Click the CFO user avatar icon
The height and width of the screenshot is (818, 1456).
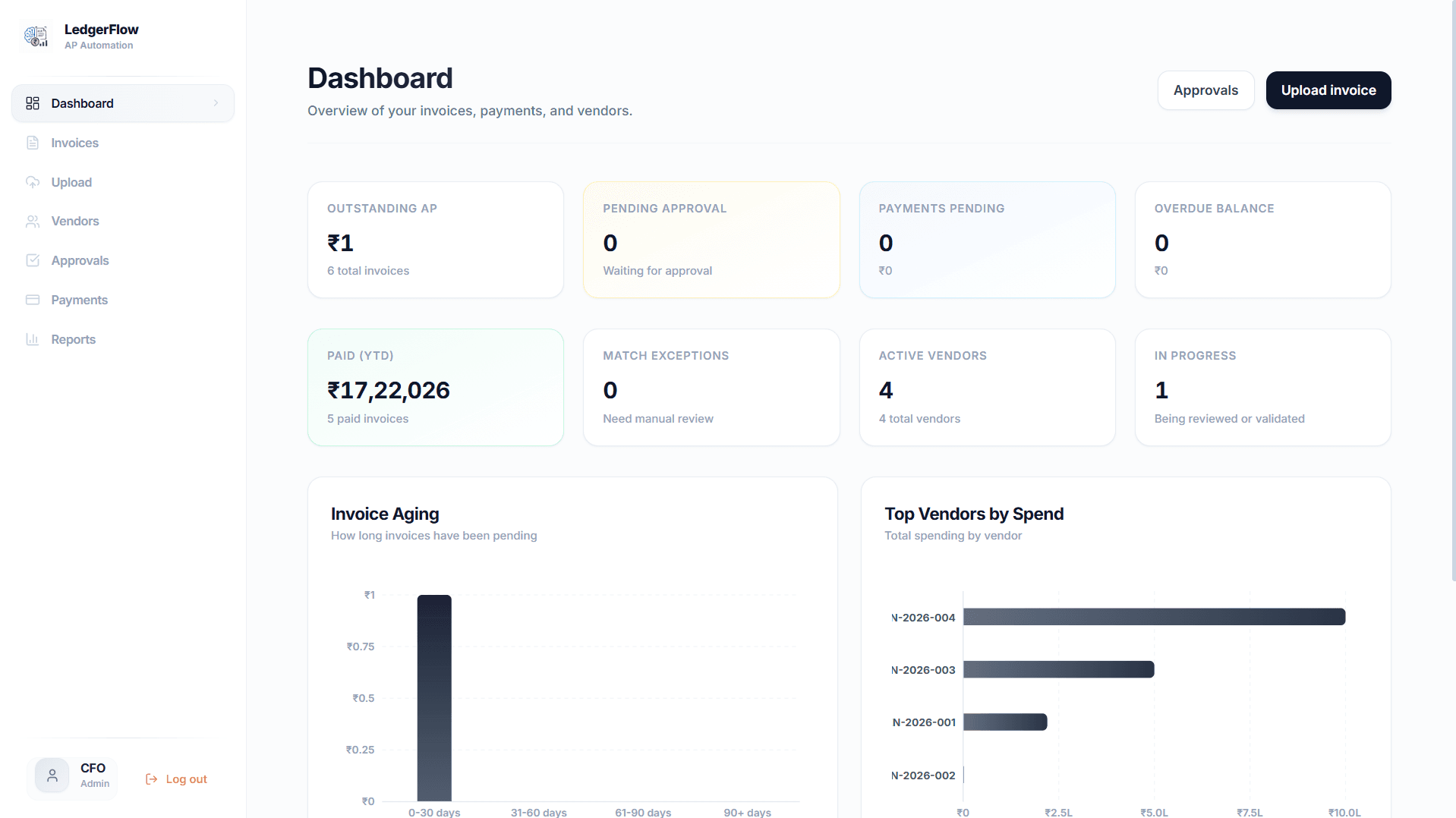(52, 776)
